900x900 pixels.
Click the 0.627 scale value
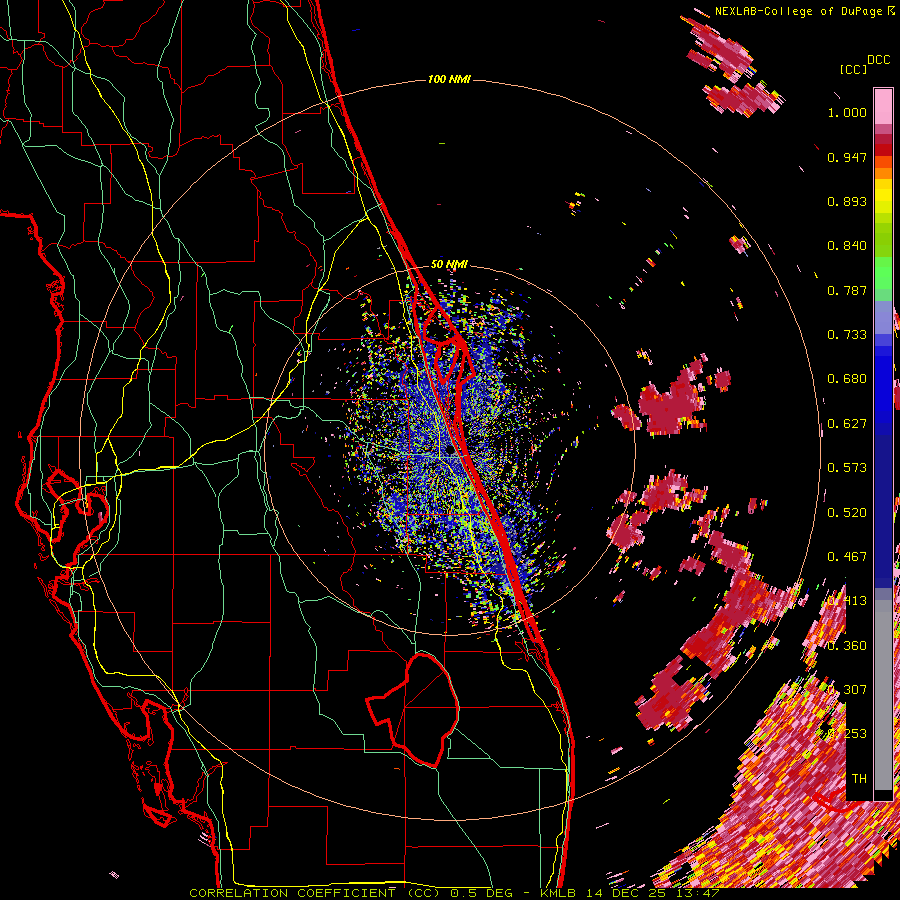[x=847, y=424]
